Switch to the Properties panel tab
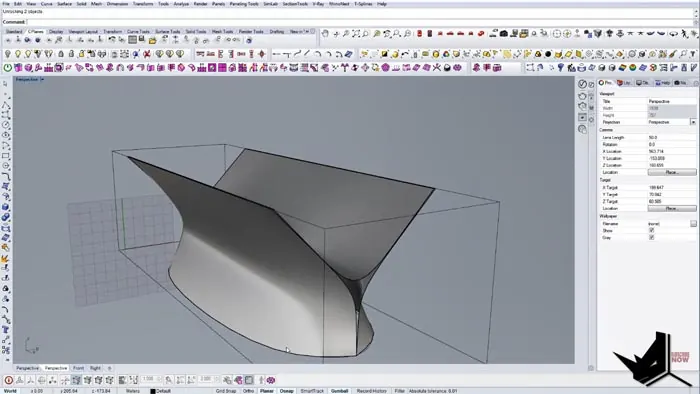The height and width of the screenshot is (394, 700). (606, 83)
